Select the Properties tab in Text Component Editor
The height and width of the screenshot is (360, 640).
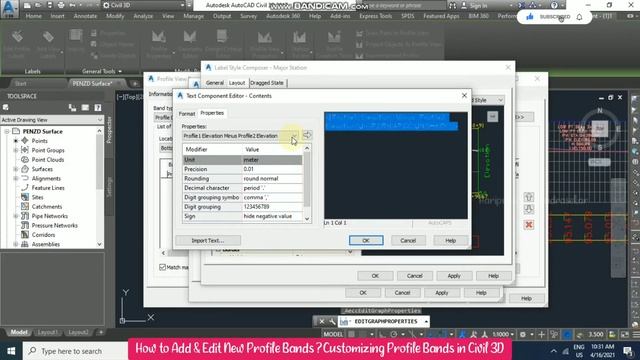(x=212, y=113)
